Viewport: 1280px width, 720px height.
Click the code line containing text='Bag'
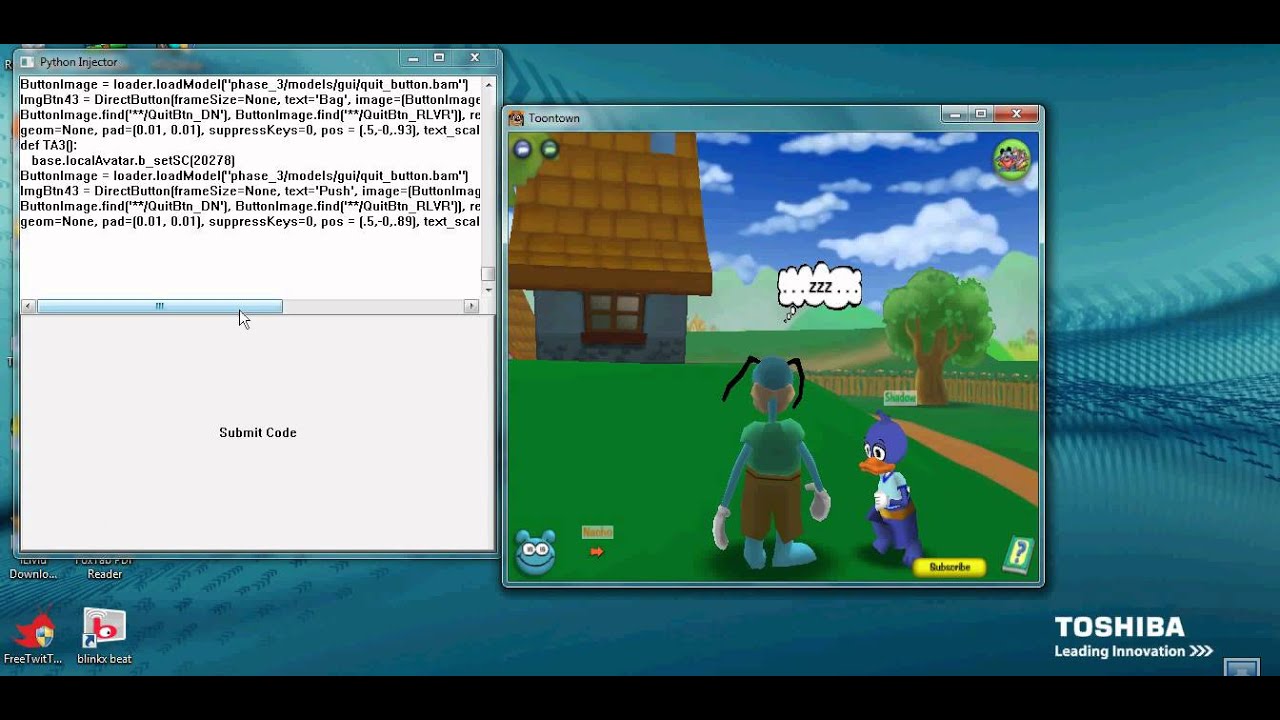point(250,100)
